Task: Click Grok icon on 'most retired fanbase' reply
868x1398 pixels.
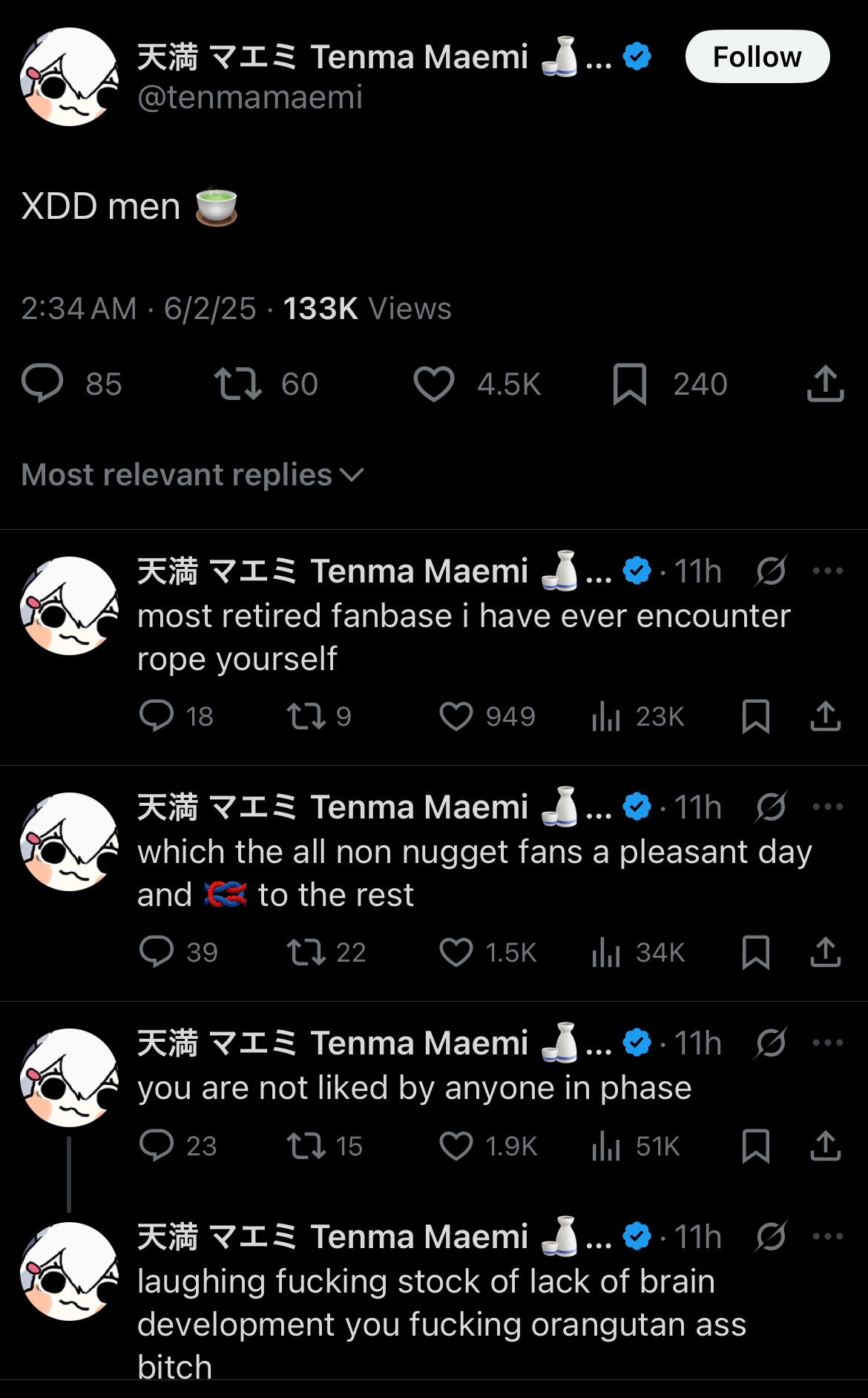Action: 771,571
